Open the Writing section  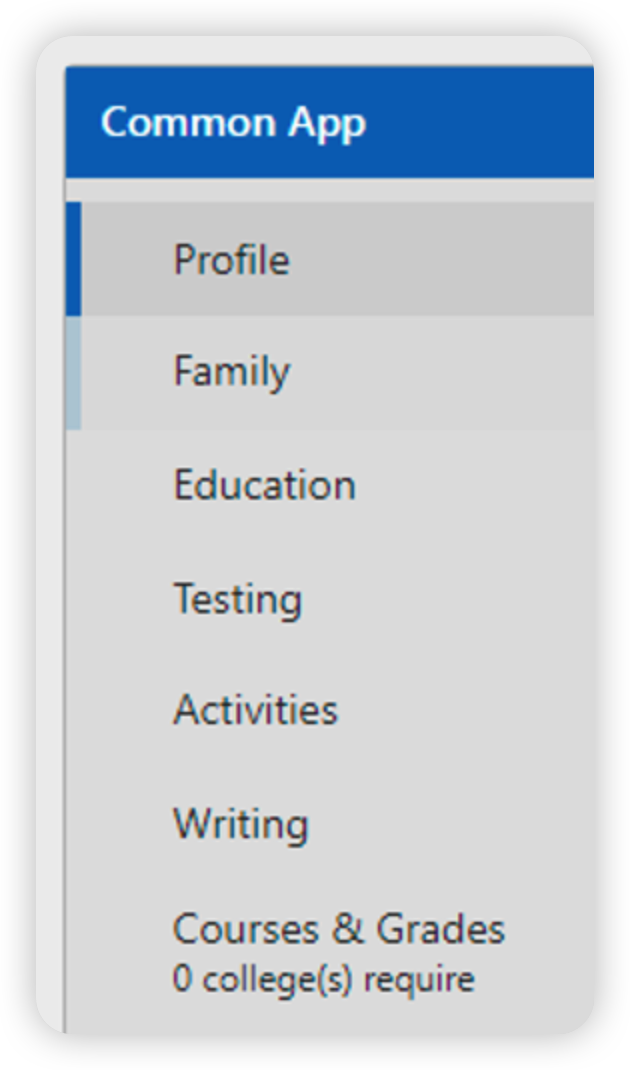(240, 824)
